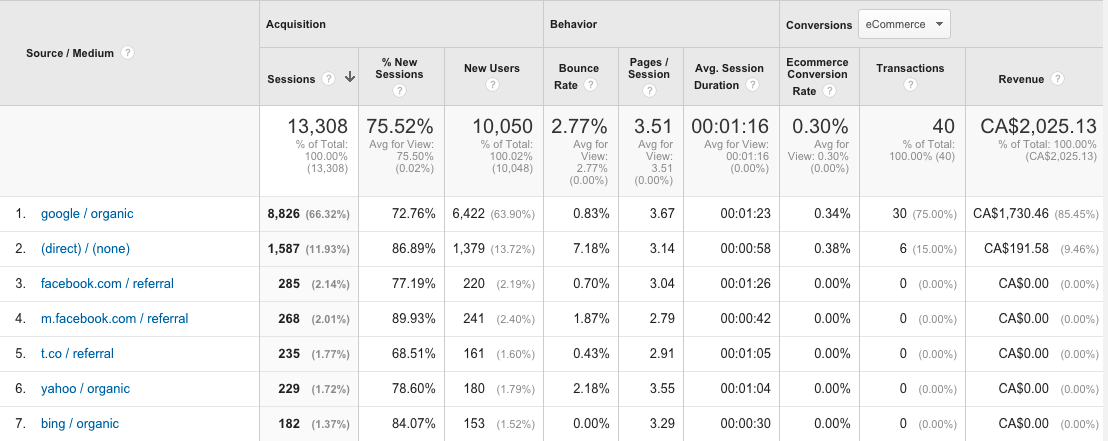Click help icon under New Users header
The width and height of the screenshot is (1108, 441).
coord(491,85)
